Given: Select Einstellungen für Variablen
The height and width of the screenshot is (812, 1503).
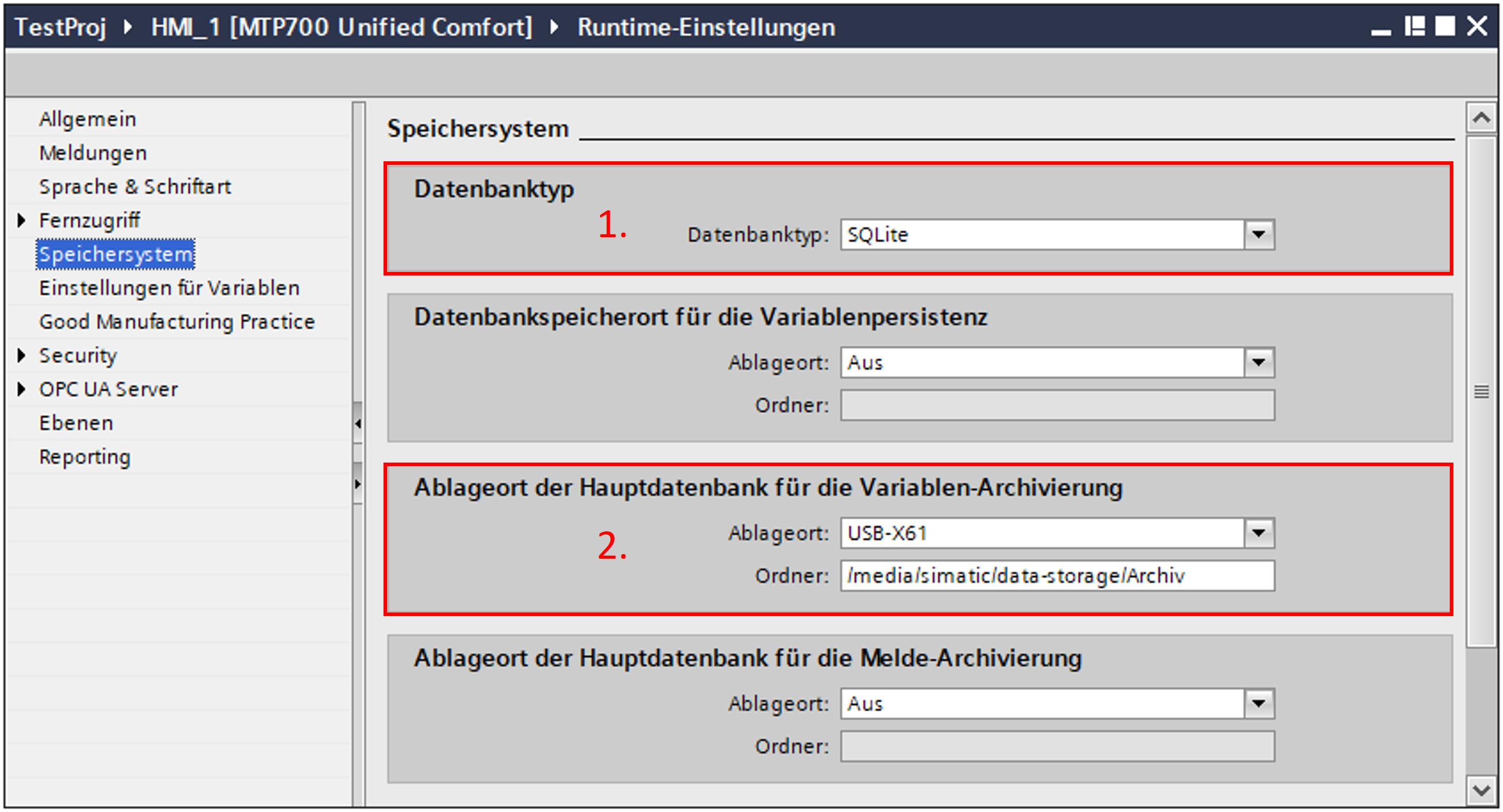Looking at the screenshot, I should point(169,288).
